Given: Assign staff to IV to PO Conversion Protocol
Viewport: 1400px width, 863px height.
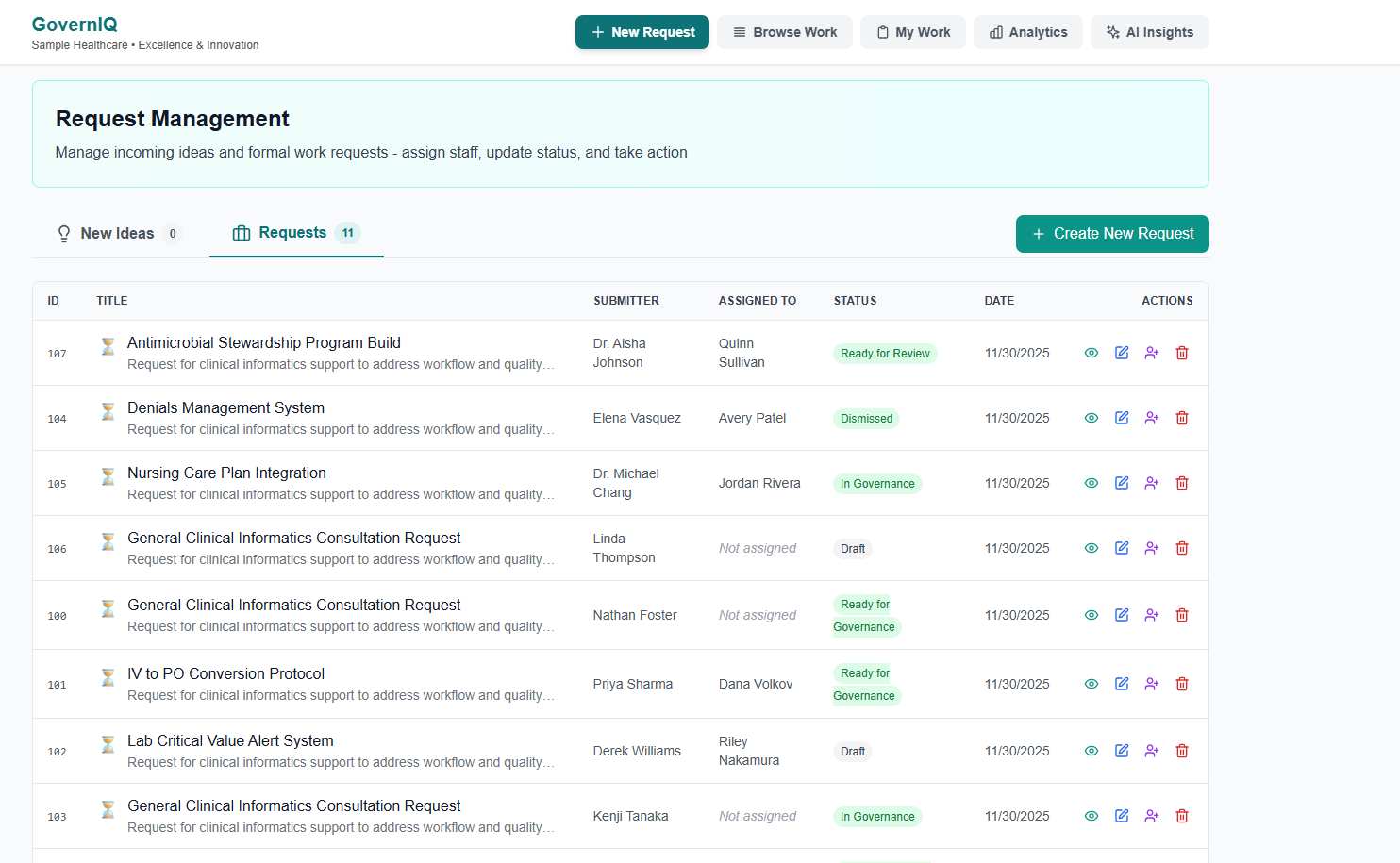Looking at the screenshot, I should pyautogui.click(x=1152, y=684).
